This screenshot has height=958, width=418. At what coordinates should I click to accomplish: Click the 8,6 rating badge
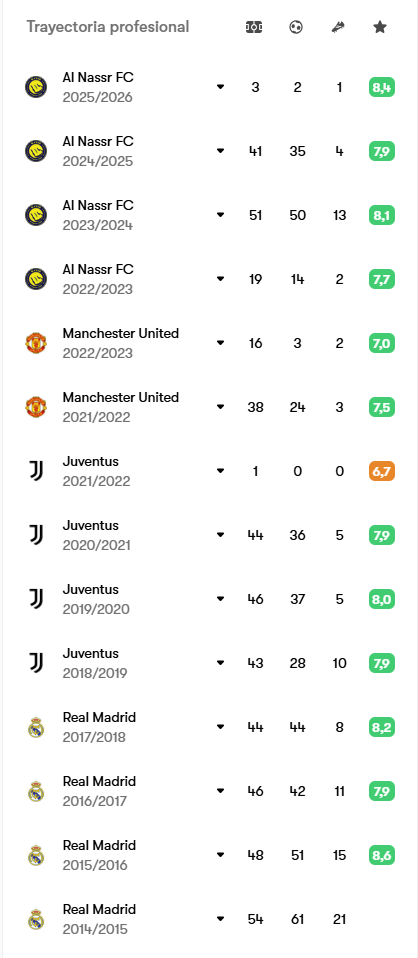tap(382, 855)
